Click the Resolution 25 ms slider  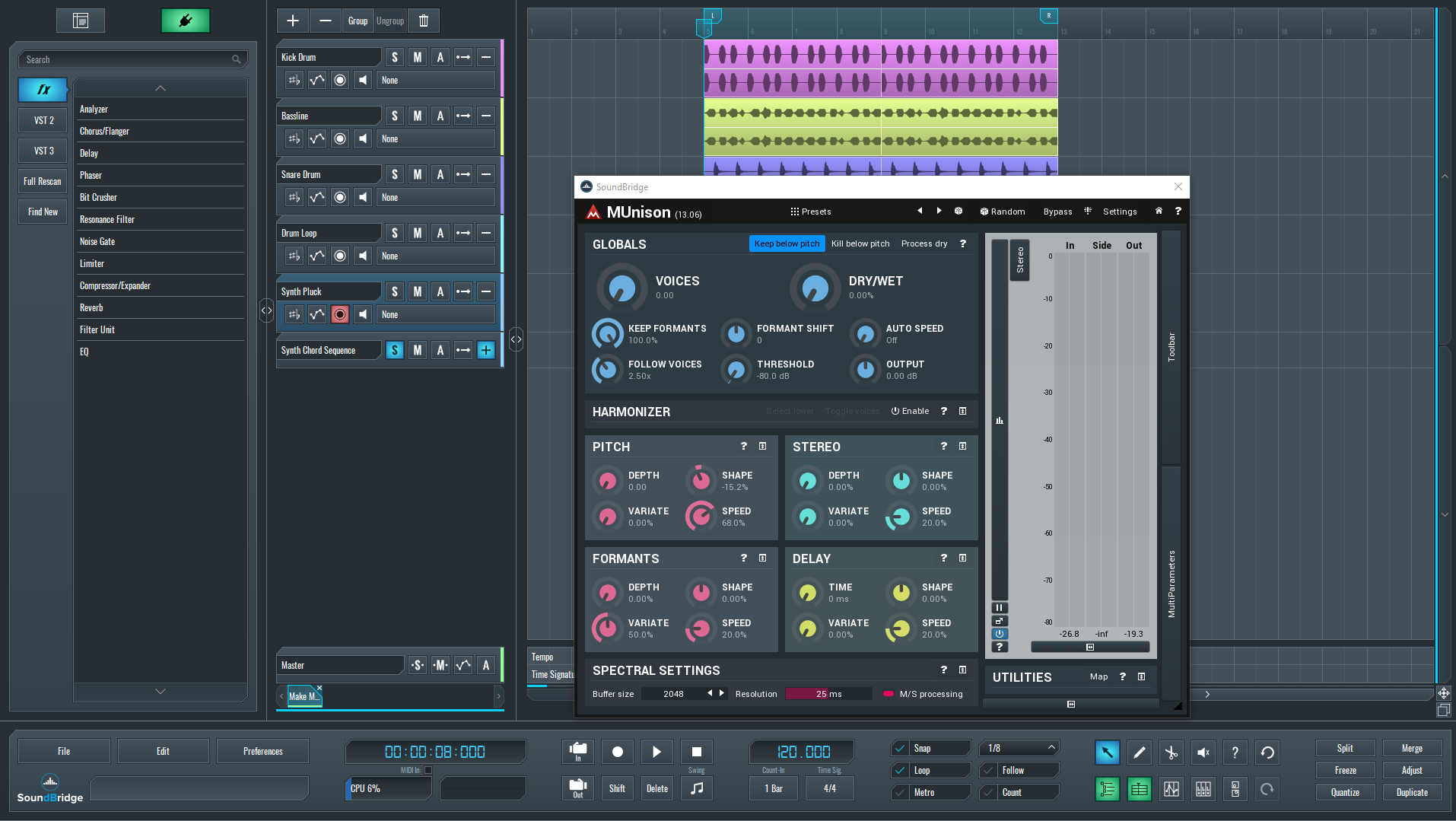pos(828,694)
